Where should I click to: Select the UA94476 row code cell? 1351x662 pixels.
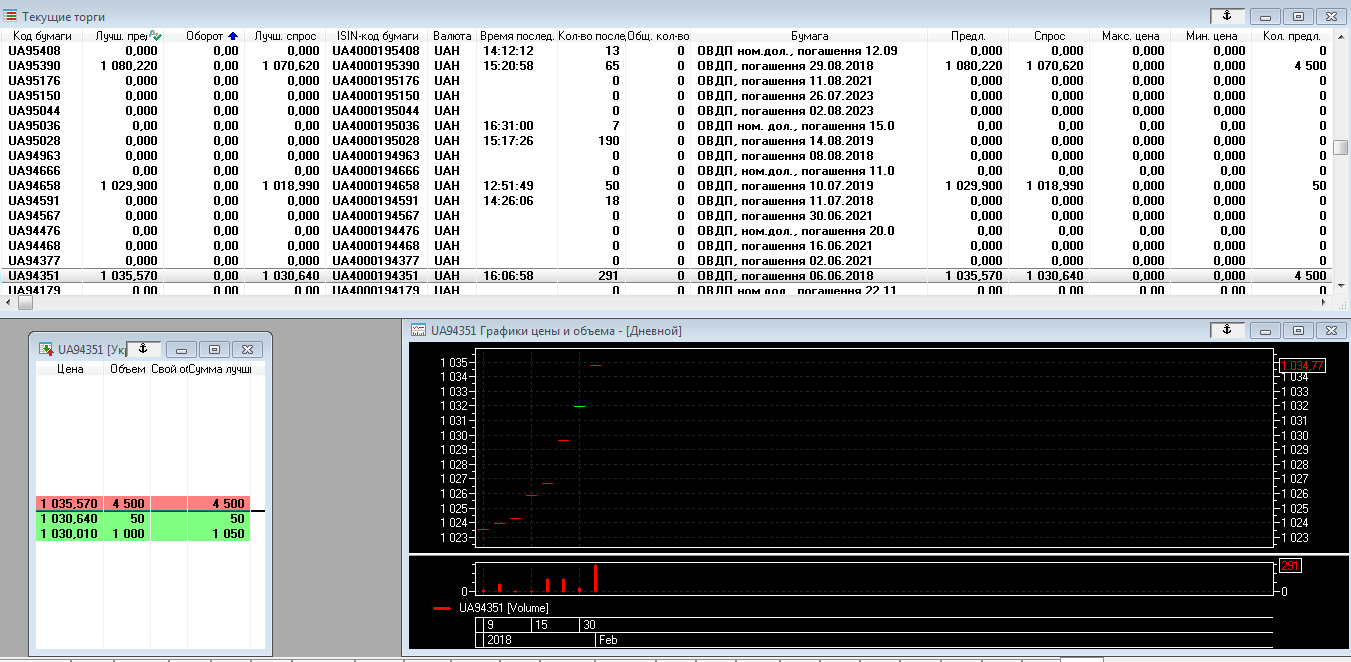point(34,230)
